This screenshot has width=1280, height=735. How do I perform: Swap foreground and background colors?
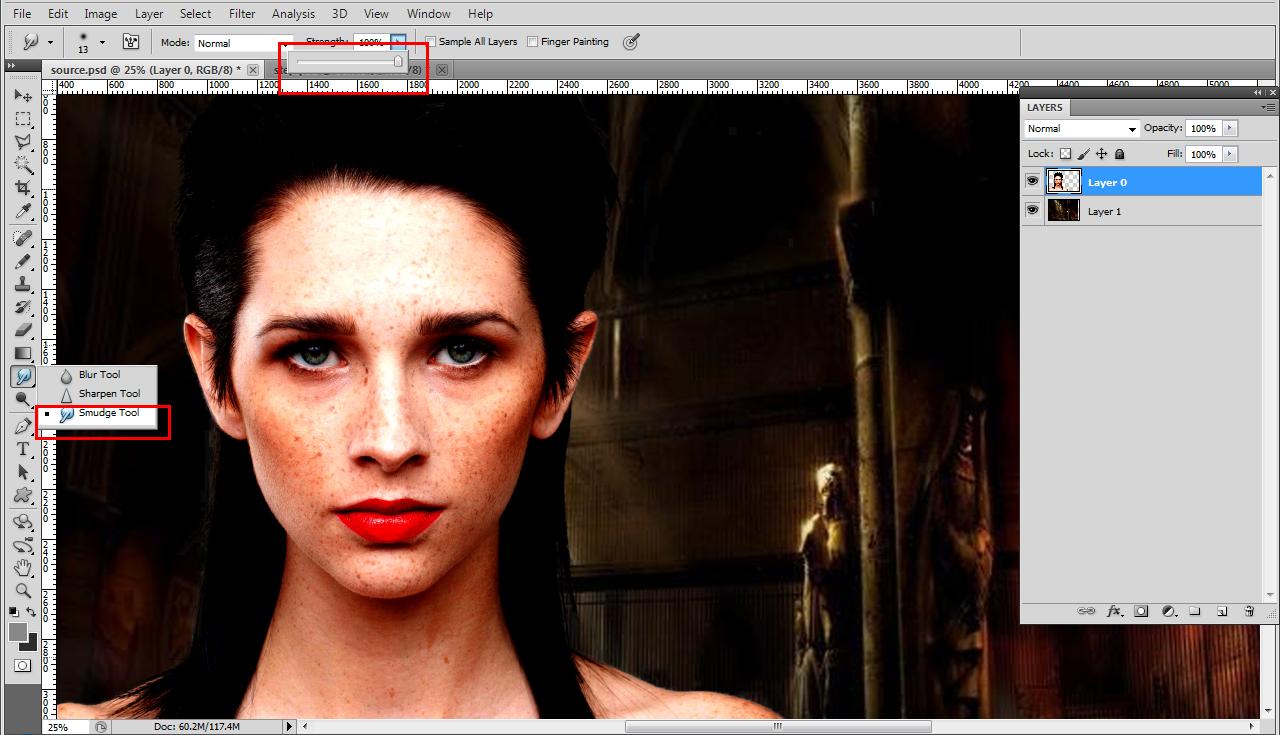31,611
